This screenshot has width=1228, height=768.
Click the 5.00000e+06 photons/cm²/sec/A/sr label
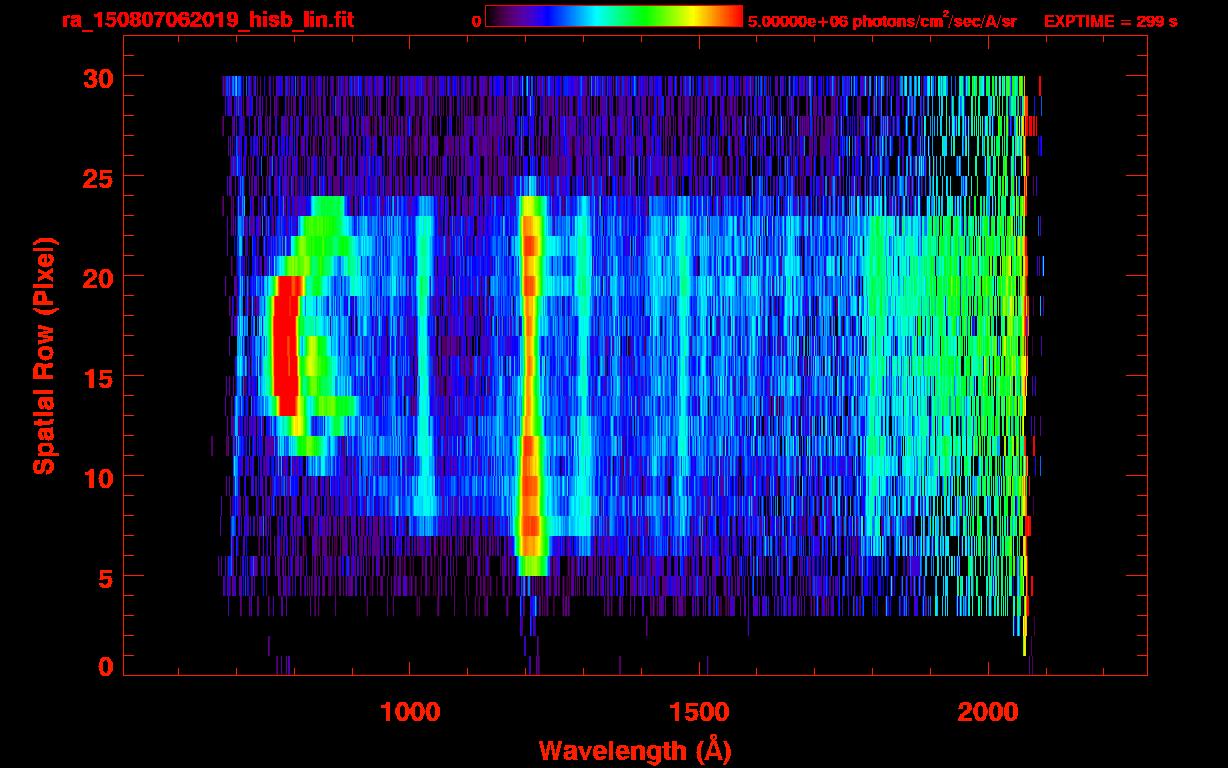pyautogui.click(x=882, y=20)
